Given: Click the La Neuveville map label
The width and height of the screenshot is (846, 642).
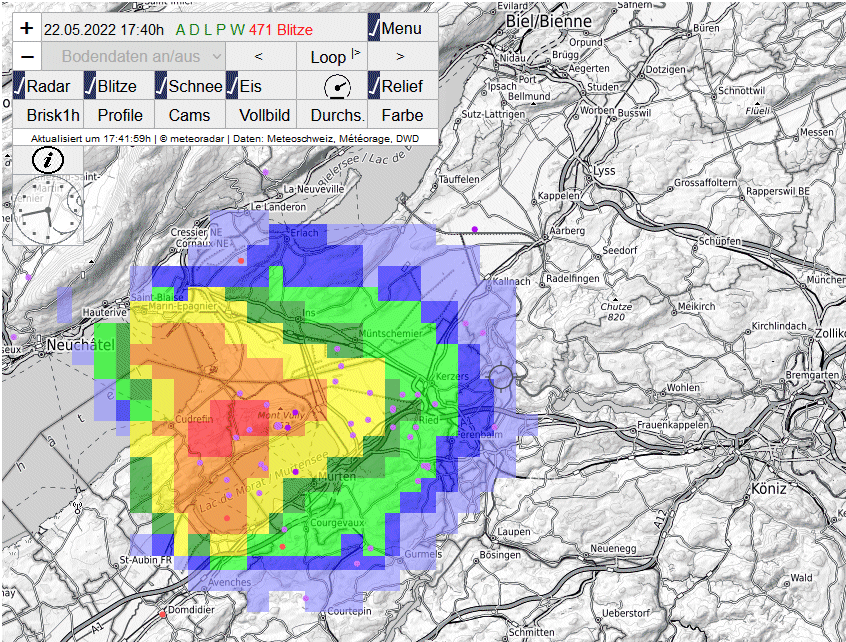Looking at the screenshot, I should click(x=313, y=189).
